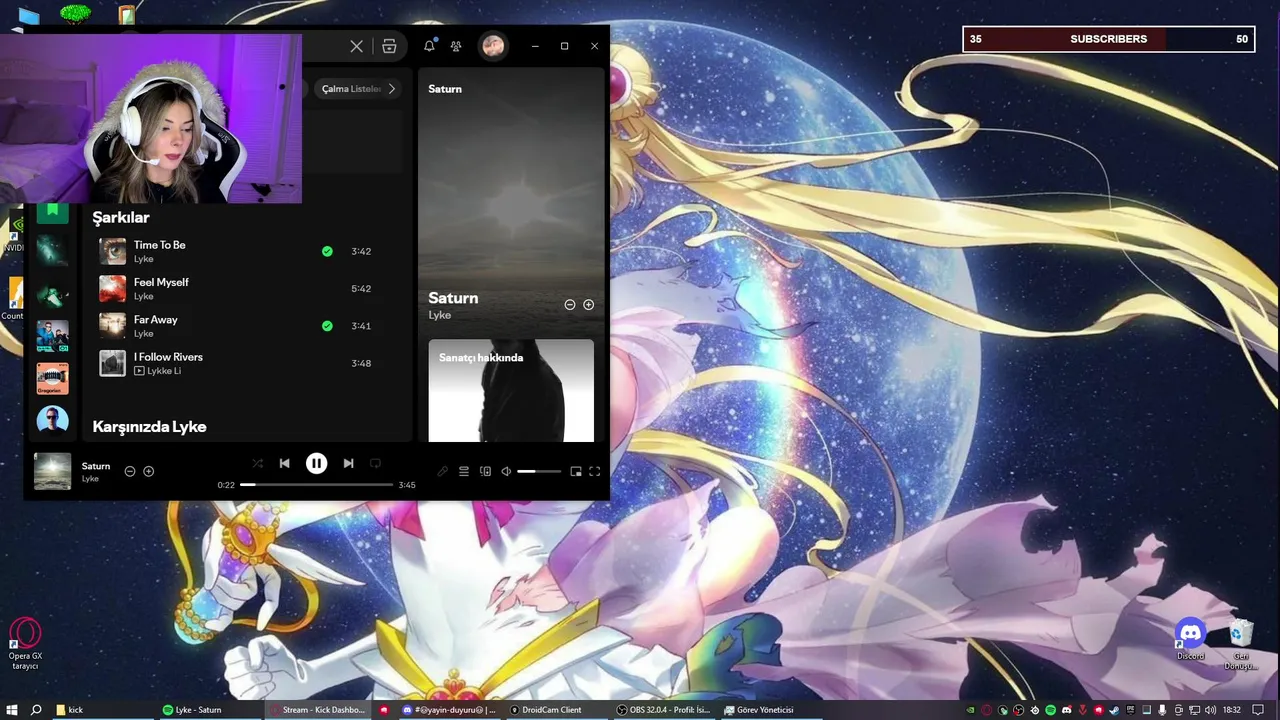Mute Spotify with the speaker icon

tap(506, 471)
